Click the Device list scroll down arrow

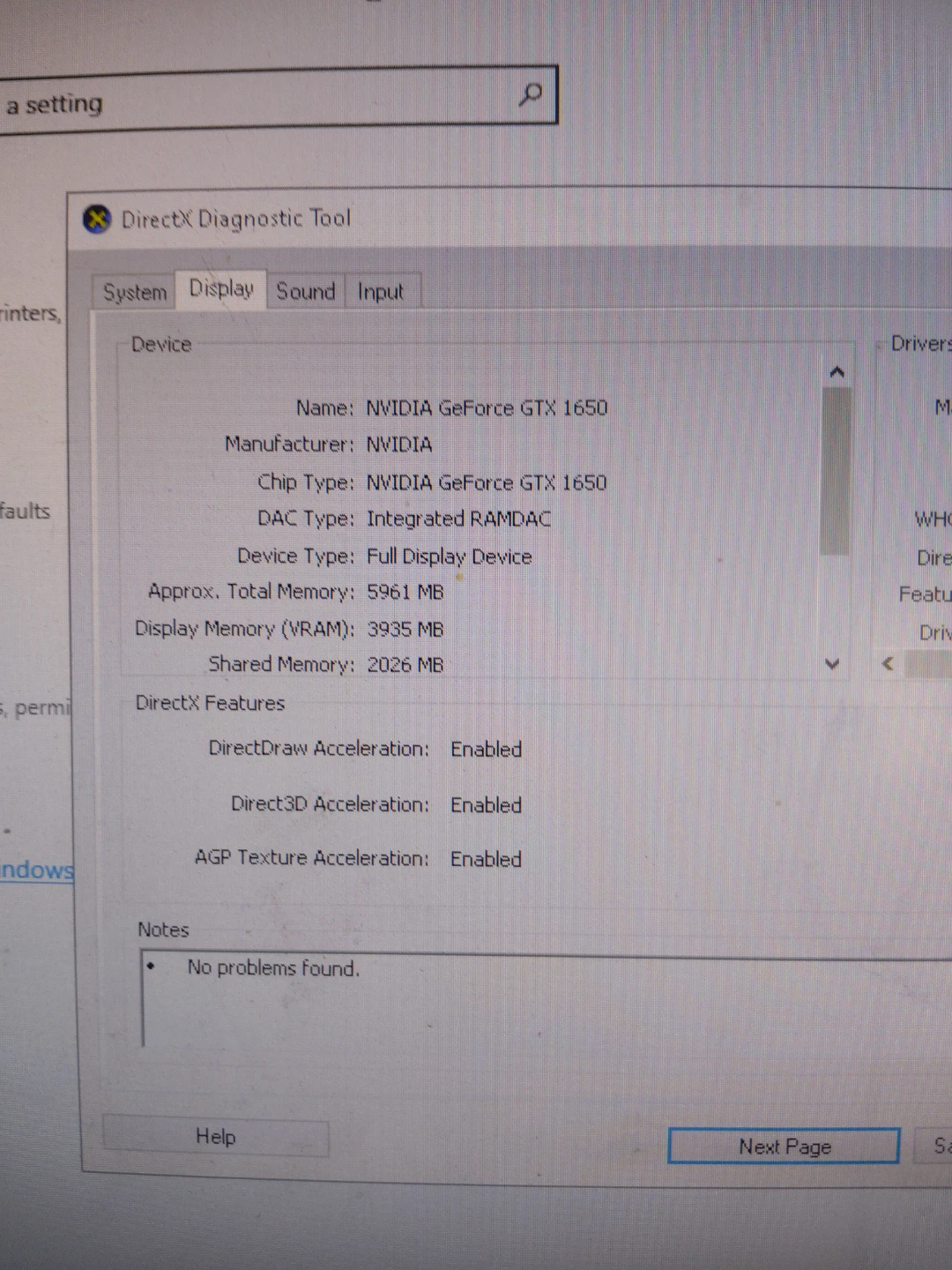coord(832,663)
